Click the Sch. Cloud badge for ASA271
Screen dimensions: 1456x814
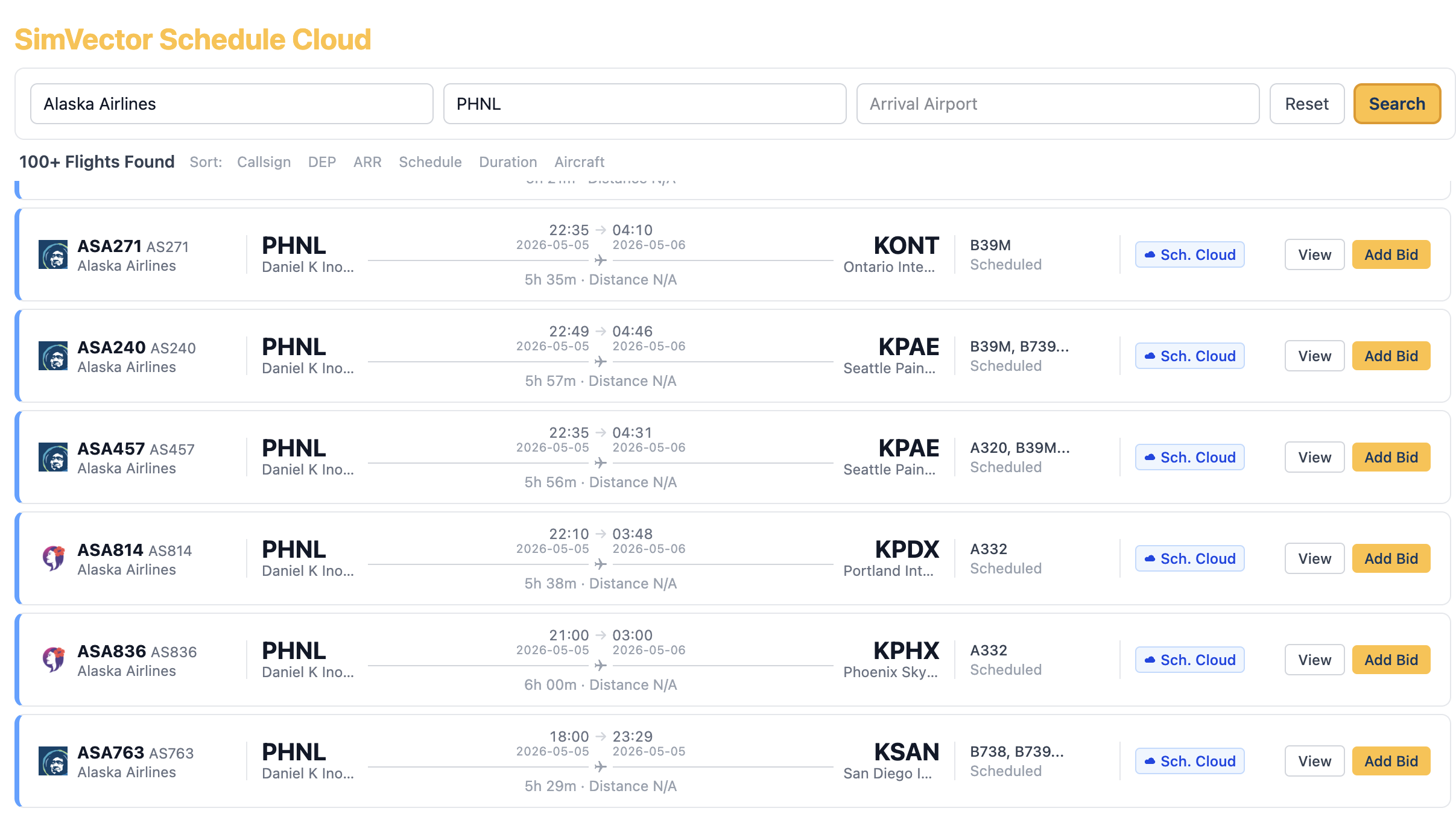[x=1189, y=255]
